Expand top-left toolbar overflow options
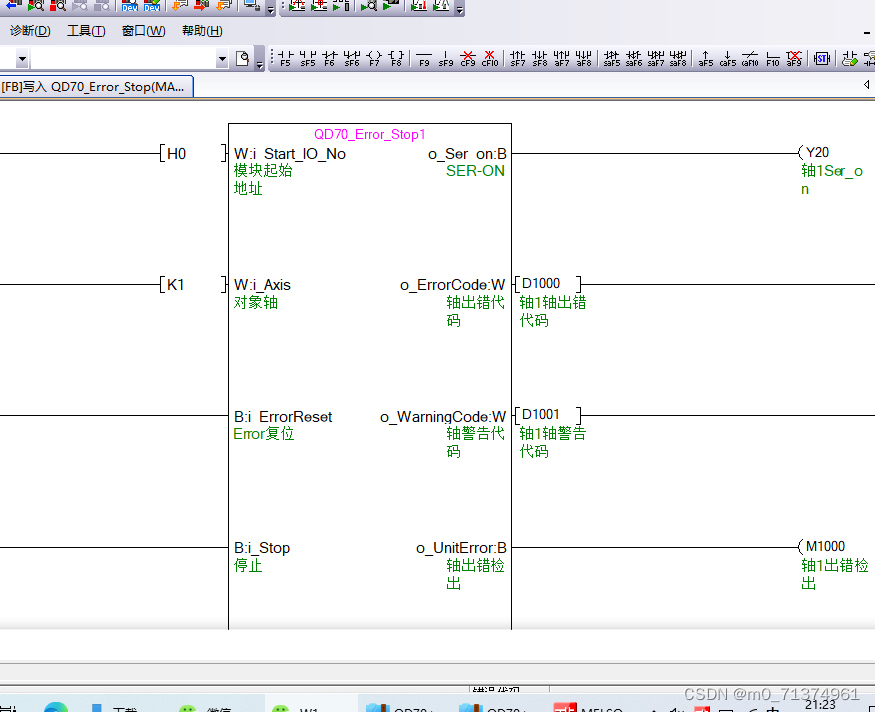 tap(270, 9)
